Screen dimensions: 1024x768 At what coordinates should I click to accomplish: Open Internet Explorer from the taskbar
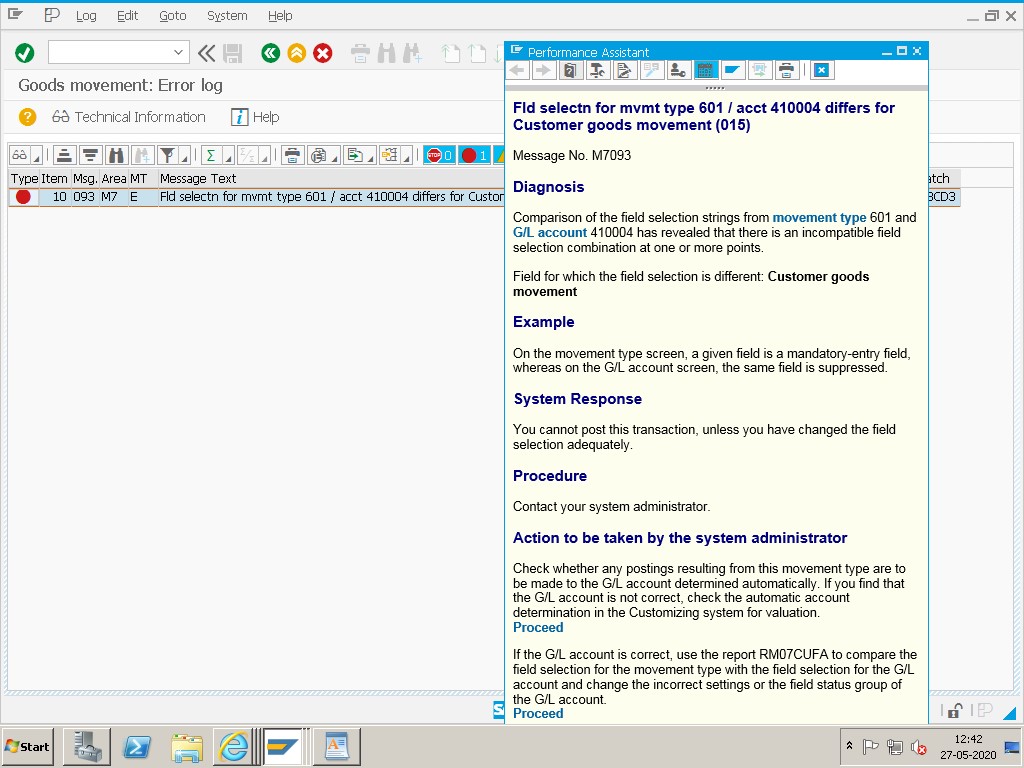[234, 746]
